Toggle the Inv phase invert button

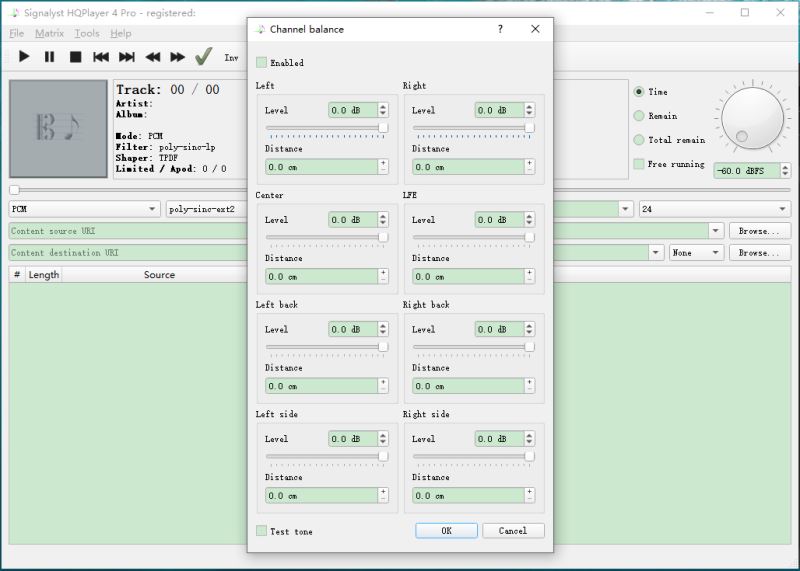pos(231,58)
